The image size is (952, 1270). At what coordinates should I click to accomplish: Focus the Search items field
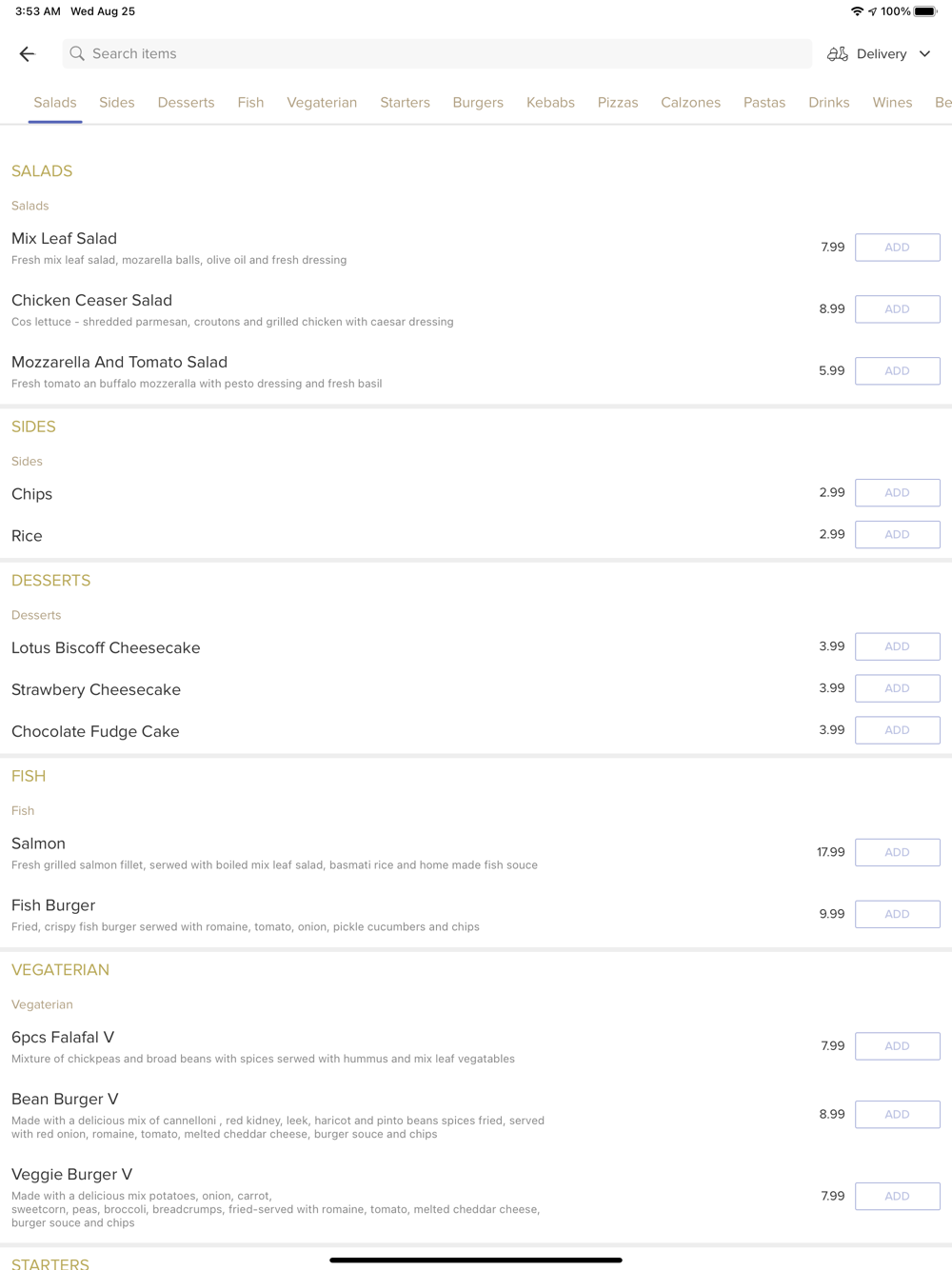click(x=437, y=54)
